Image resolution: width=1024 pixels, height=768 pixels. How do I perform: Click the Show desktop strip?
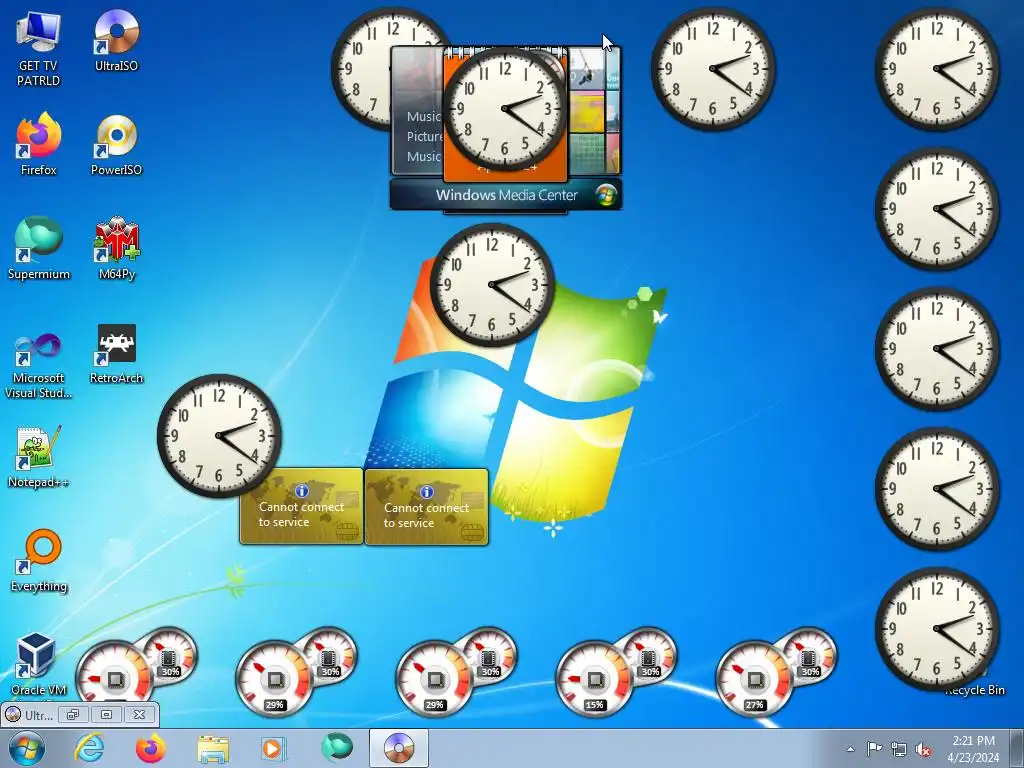1017,749
